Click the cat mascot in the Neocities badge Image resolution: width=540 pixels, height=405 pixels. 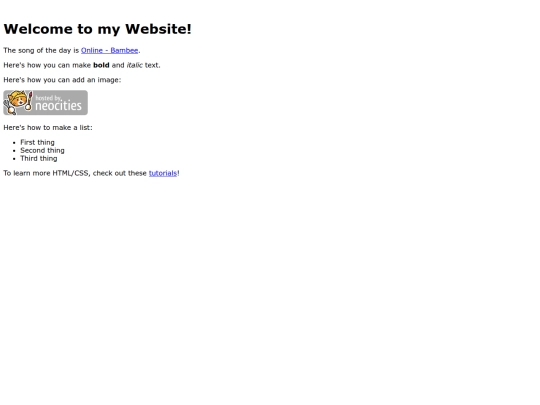click(x=16, y=102)
